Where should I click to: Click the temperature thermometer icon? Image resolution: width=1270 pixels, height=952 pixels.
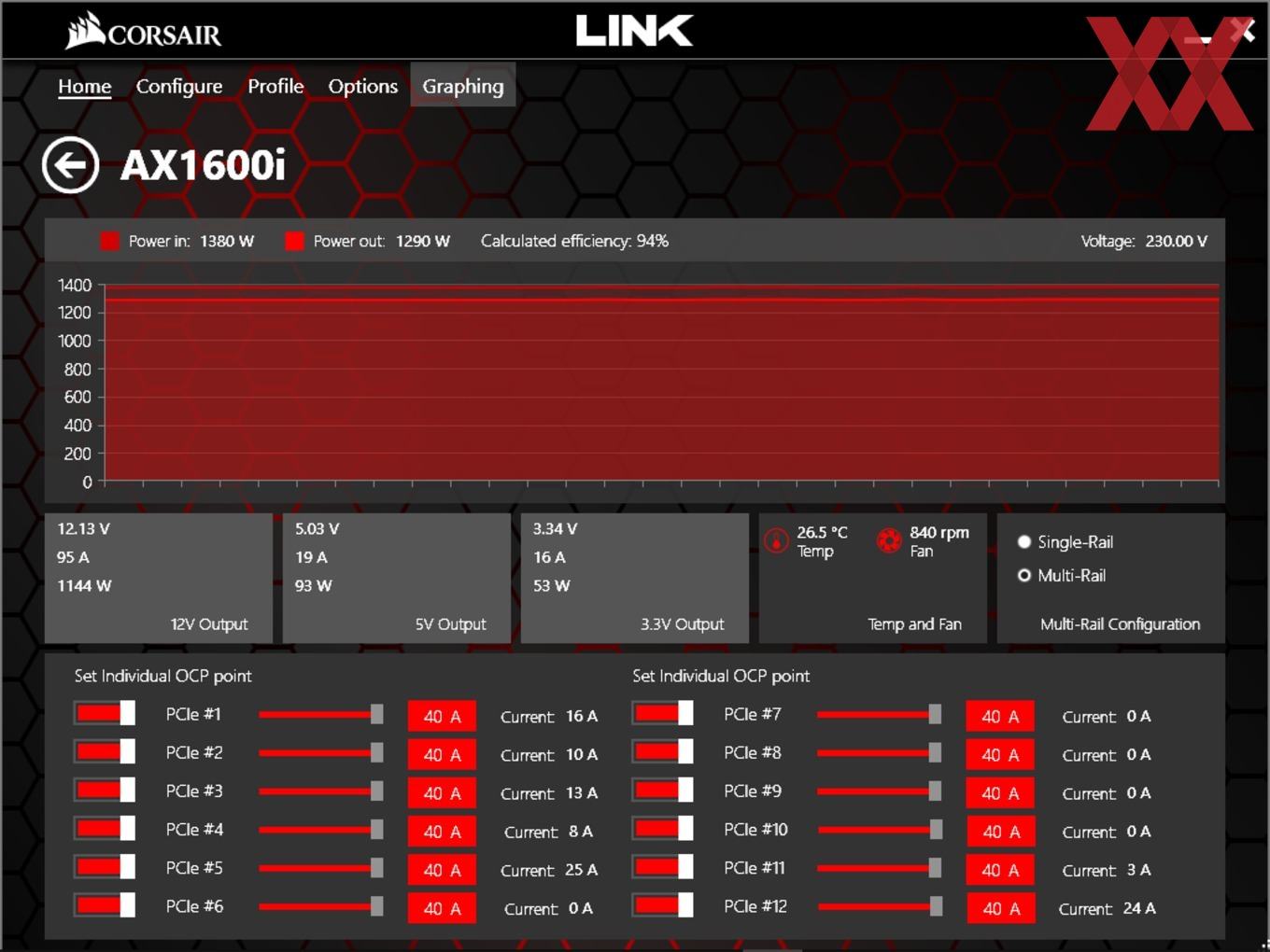776,540
